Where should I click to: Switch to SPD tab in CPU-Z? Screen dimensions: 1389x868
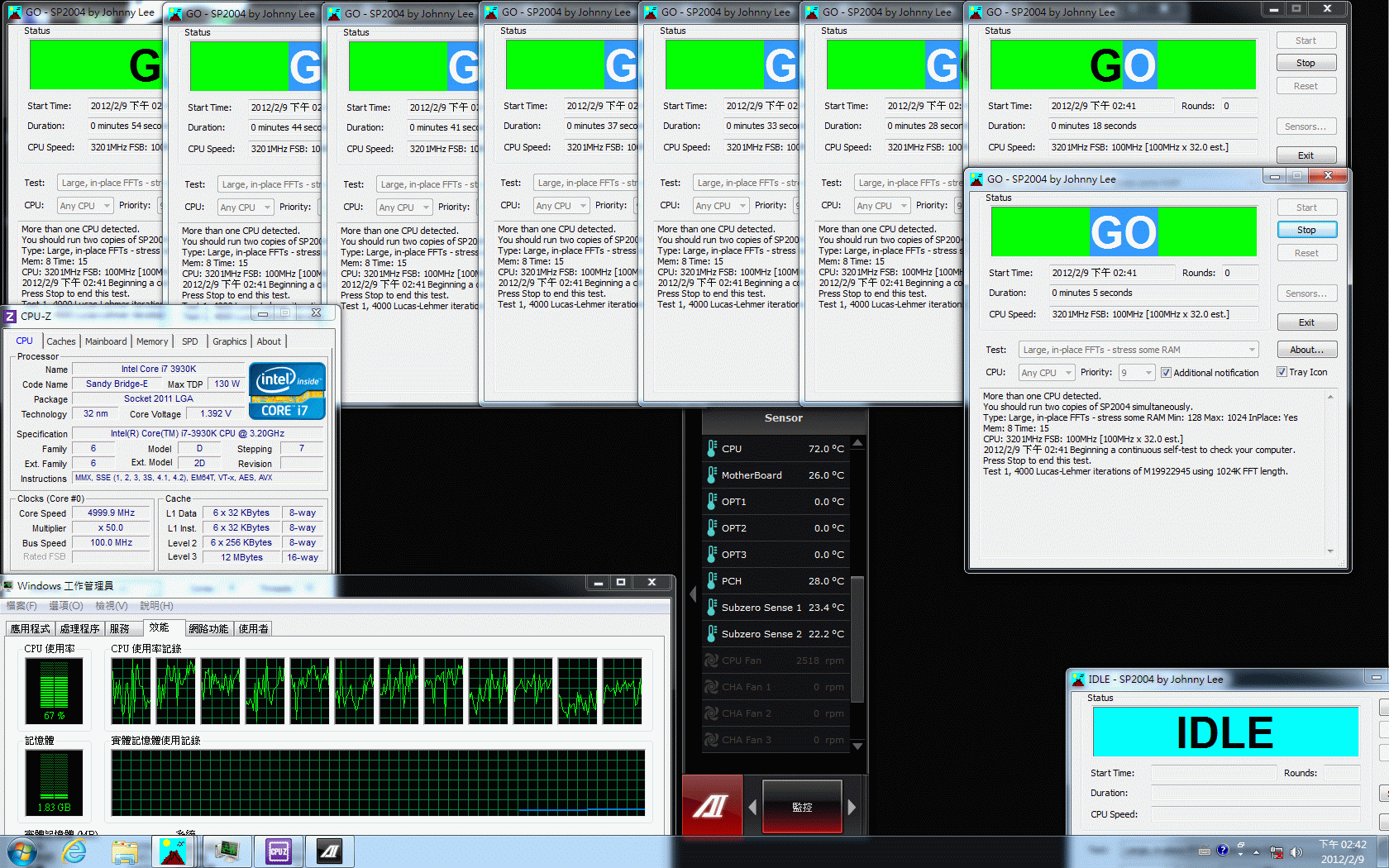(190, 341)
